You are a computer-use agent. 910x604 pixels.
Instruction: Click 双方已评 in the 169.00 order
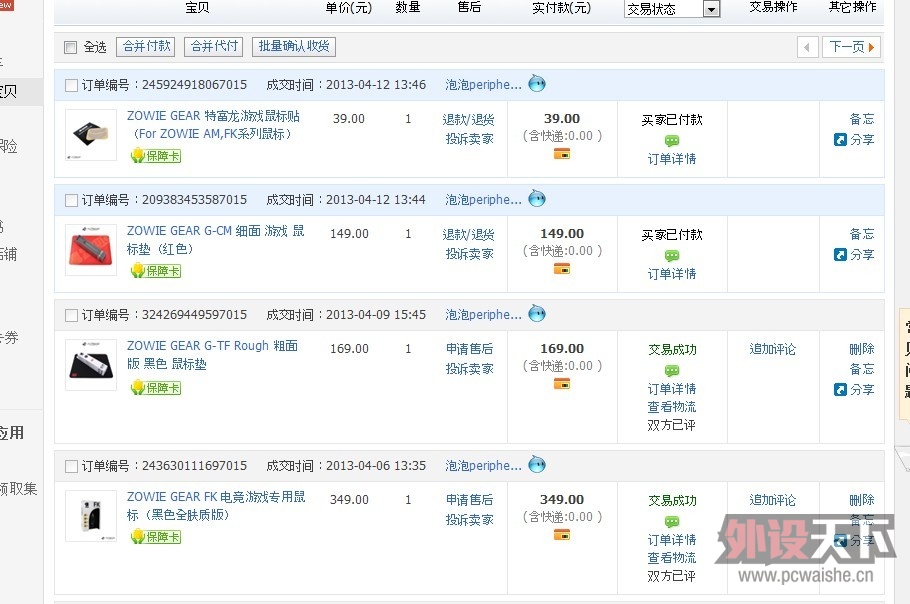671,425
